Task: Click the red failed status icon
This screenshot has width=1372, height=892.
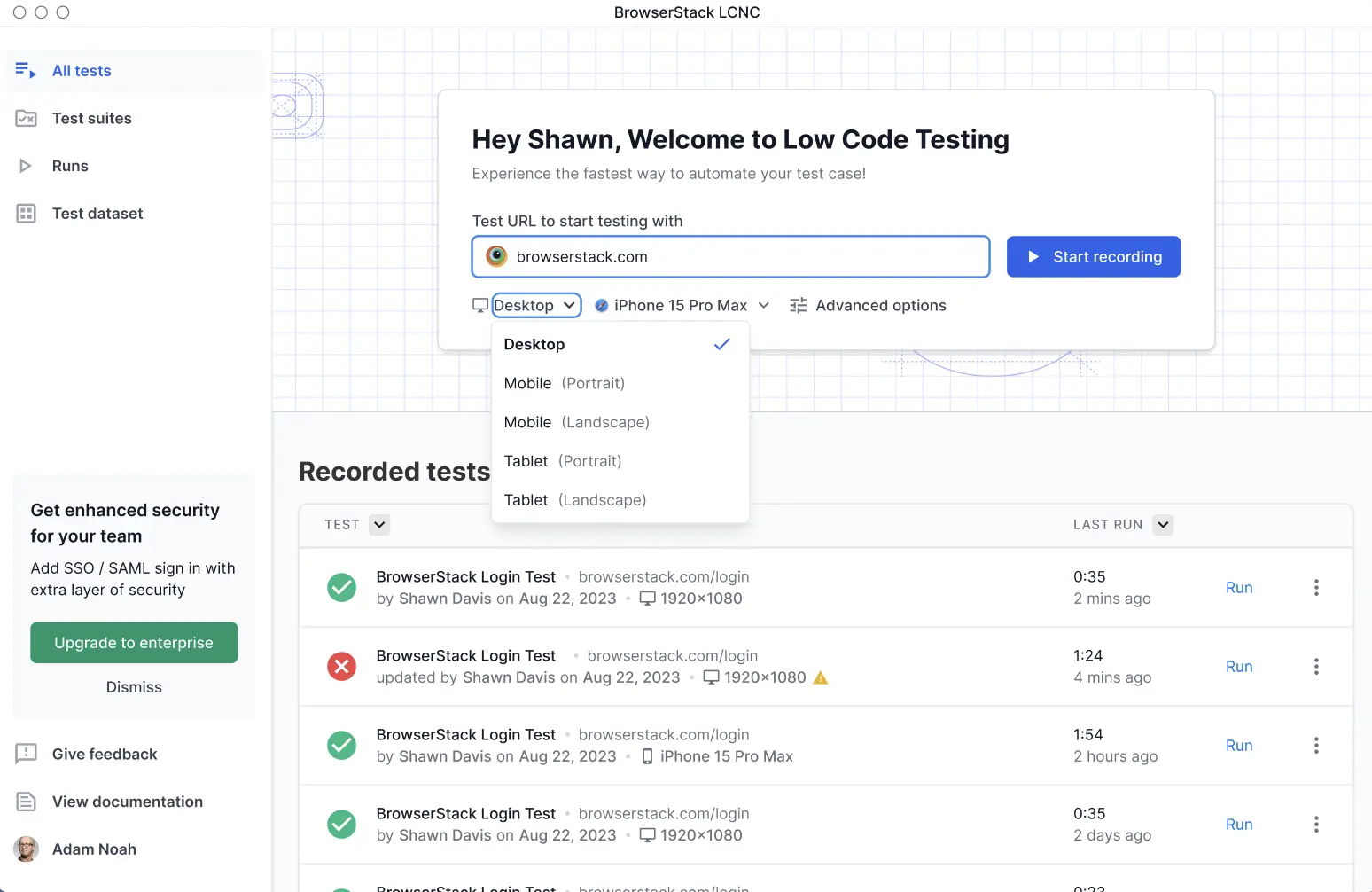Action: pos(341,666)
